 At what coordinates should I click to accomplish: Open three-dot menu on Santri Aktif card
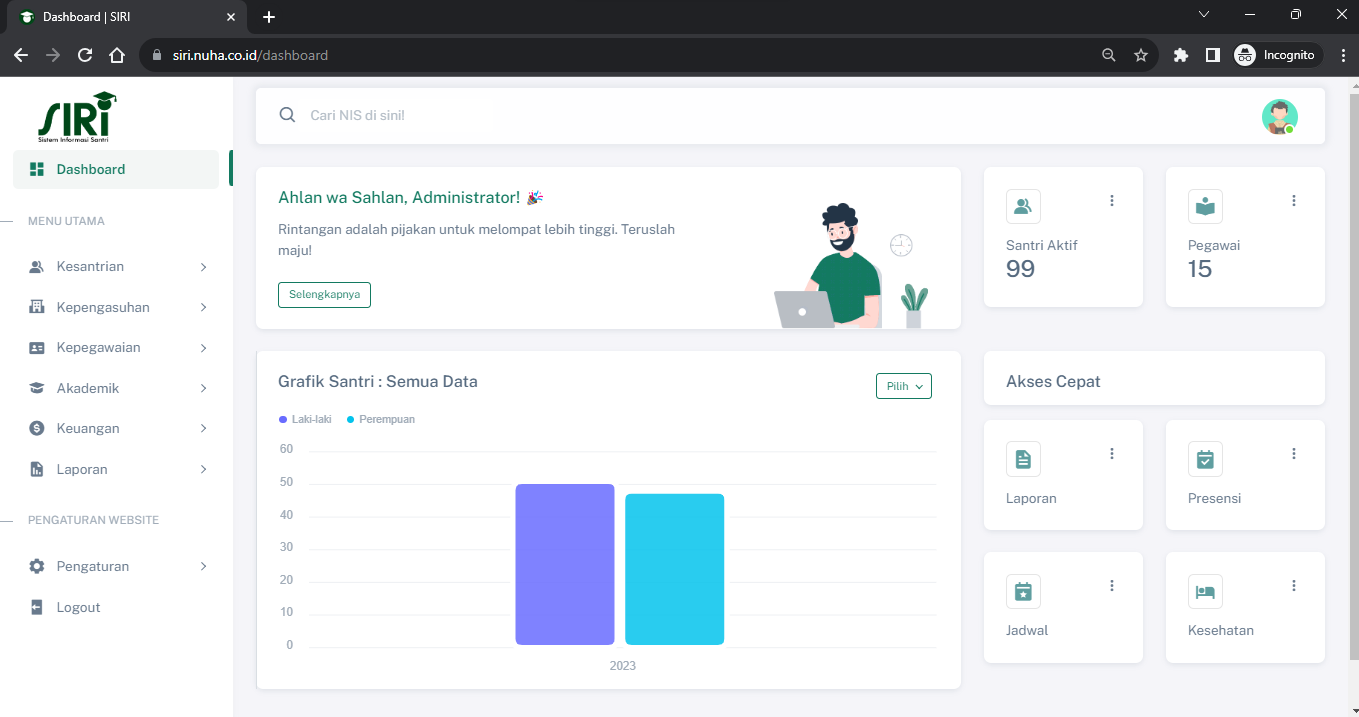pos(1111,201)
